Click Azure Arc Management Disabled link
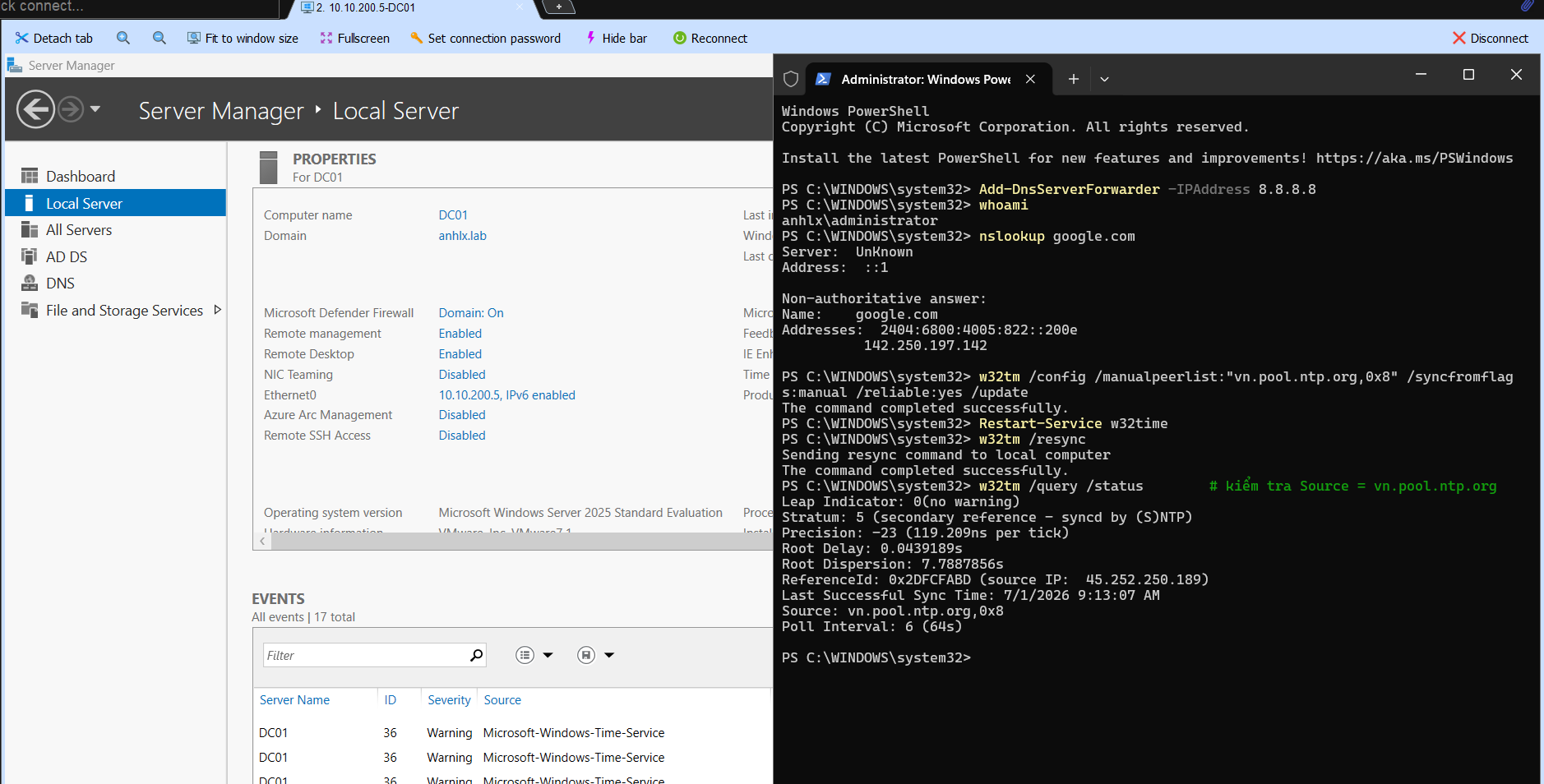The image size is (1544, 784). (x=462, y=415)
